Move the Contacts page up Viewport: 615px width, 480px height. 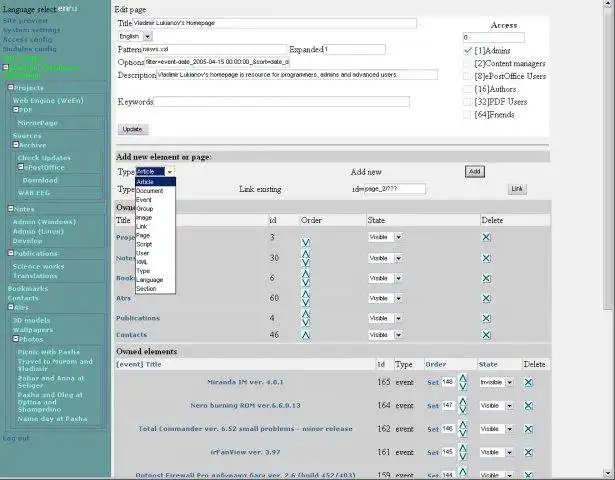[x=306, y=335]
